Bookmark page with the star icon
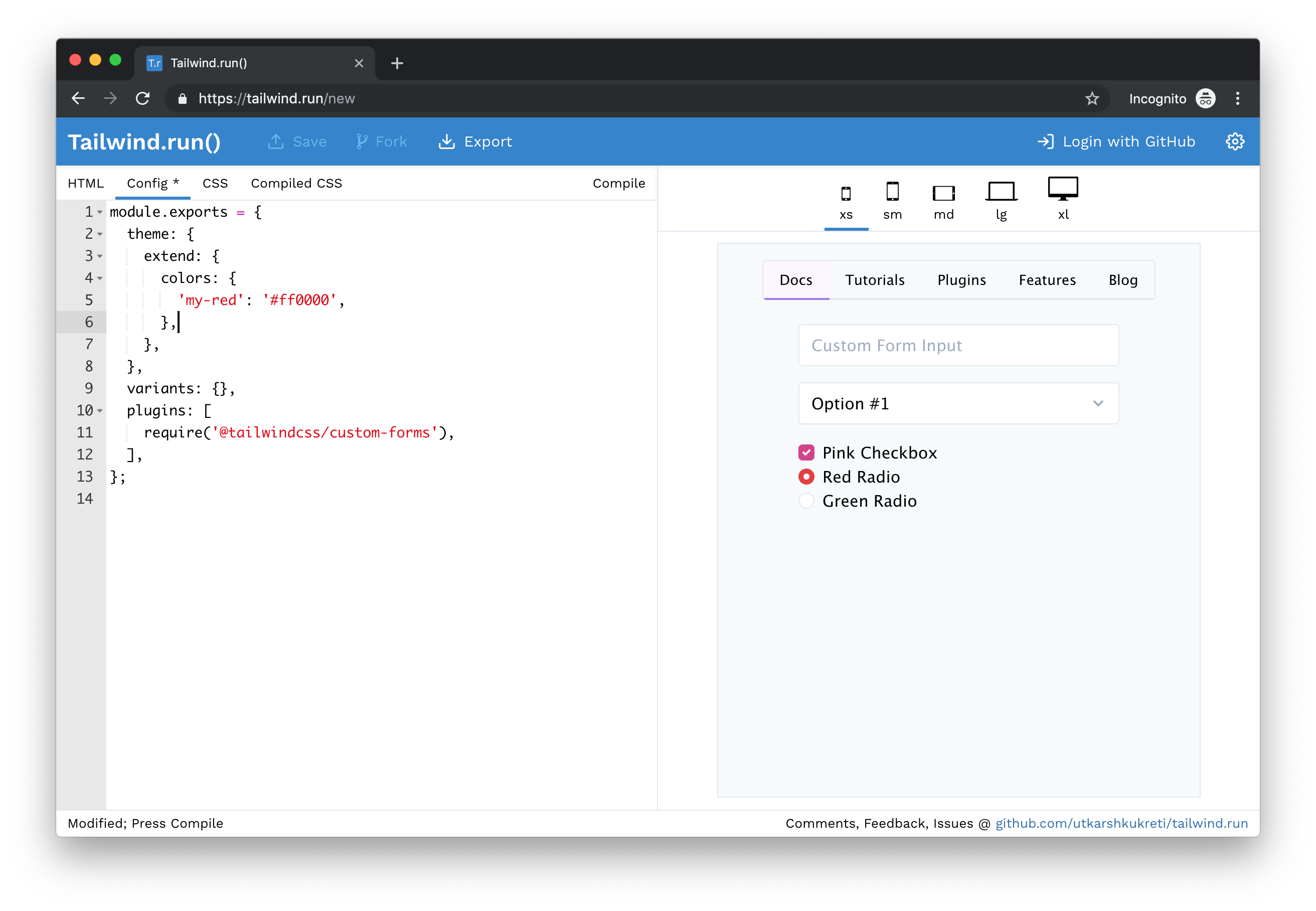This screenshot has height=911, width=1316. (1092, 99)
